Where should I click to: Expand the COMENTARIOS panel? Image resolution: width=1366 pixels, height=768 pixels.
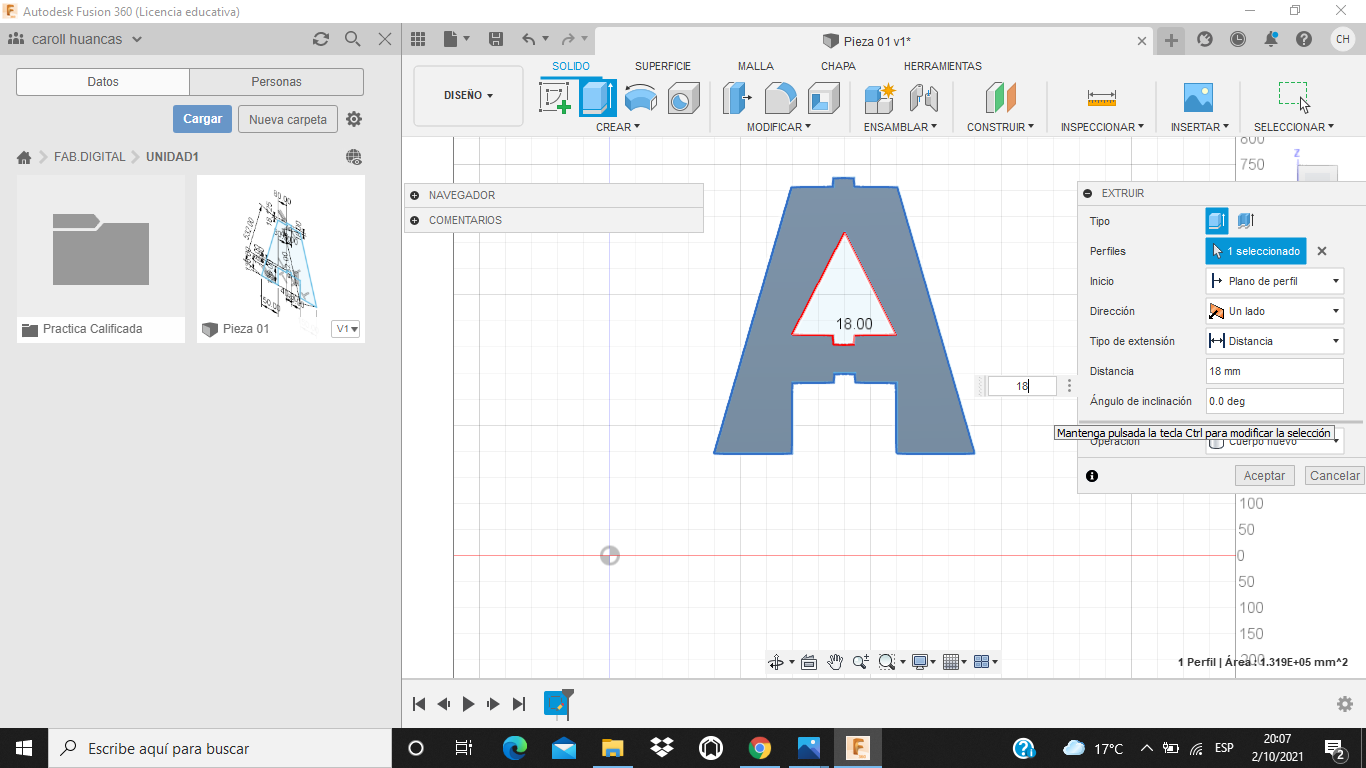point(415,220)
